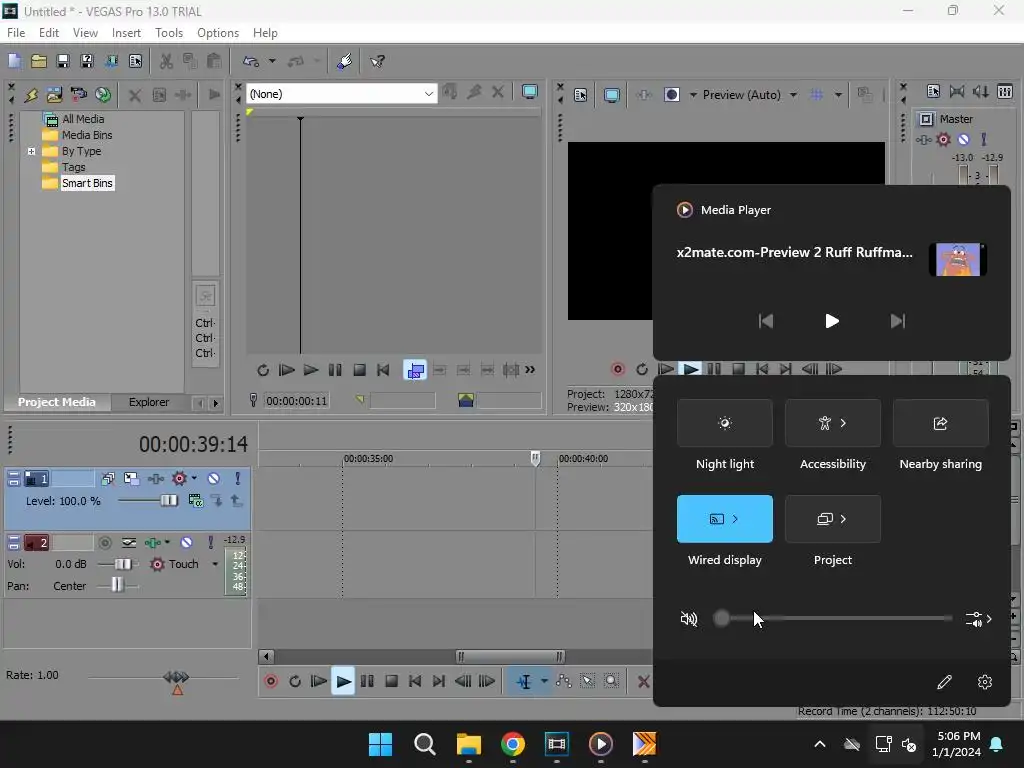The height and width of the screenshot is (768, 1024).
Task: Solo audio track 2
Action: [x=210, y=542]
